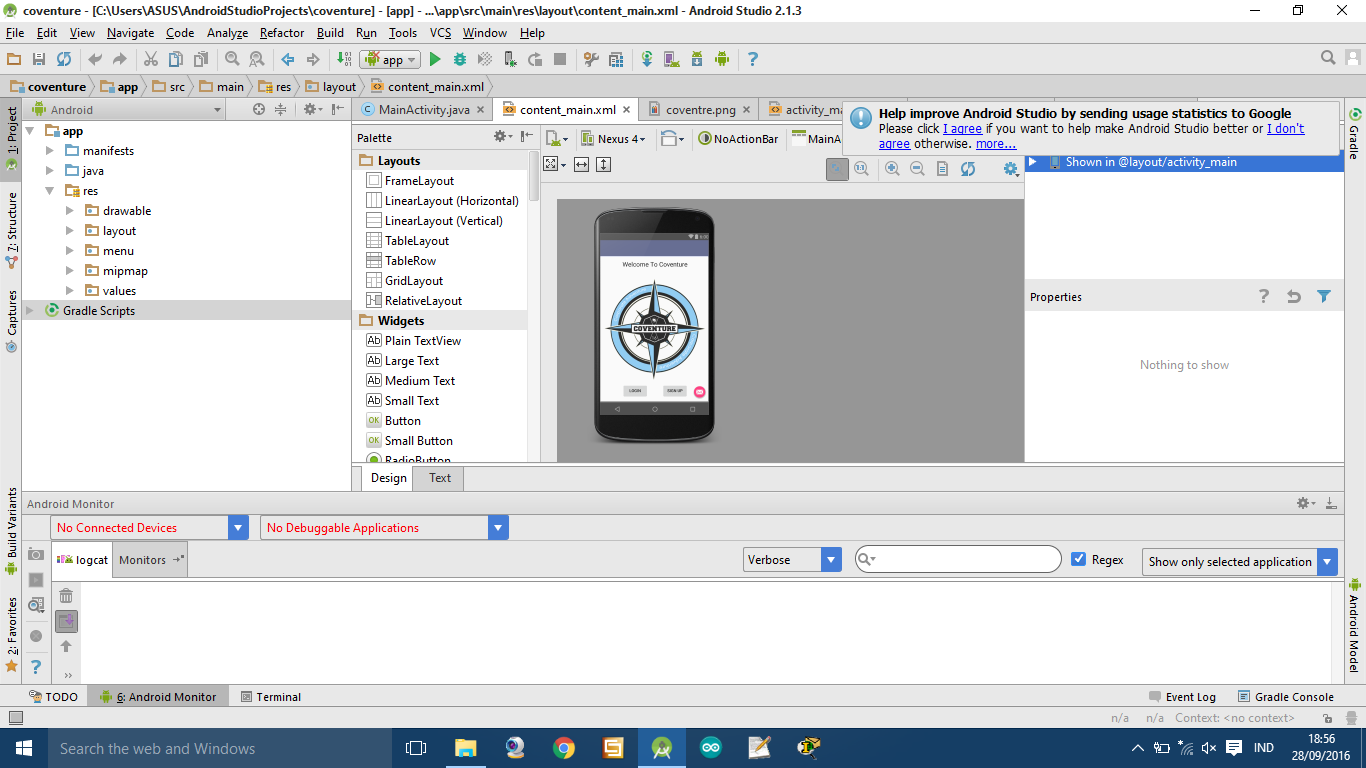Open the Verbose log level dropdown
The image size is (1366, 768).
pos(830,559)
